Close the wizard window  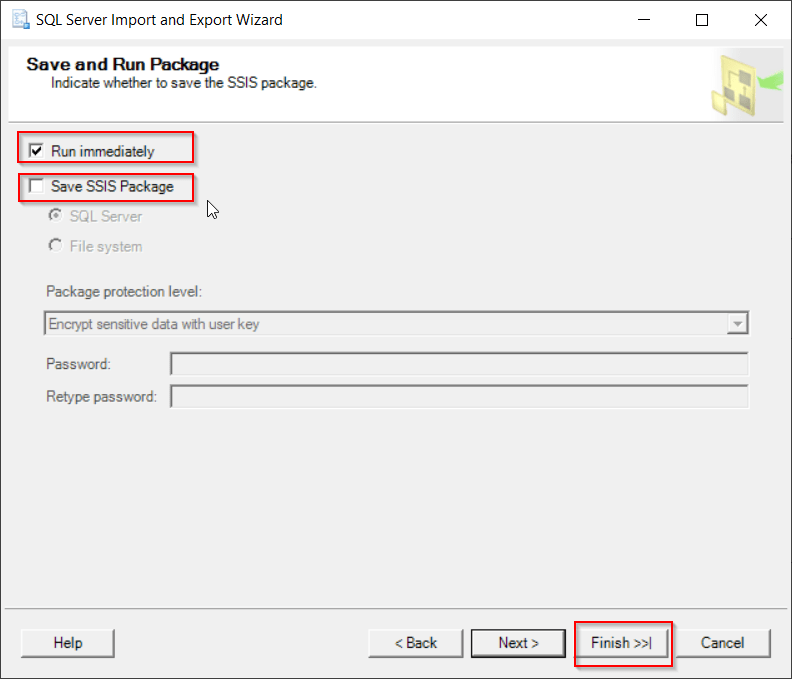click(x=761, y=20)
